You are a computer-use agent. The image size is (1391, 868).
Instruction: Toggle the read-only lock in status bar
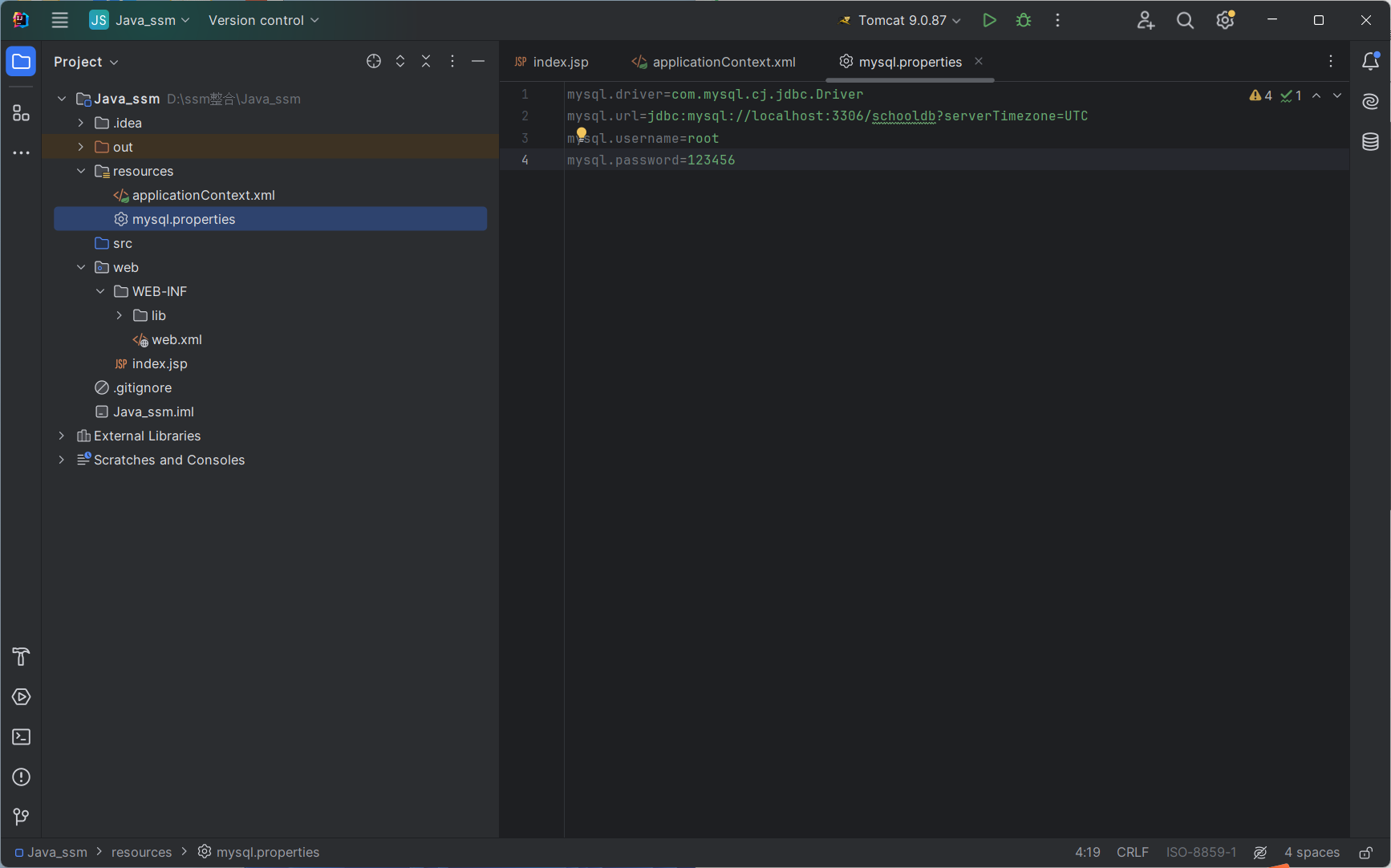(x=1365, y=852)
